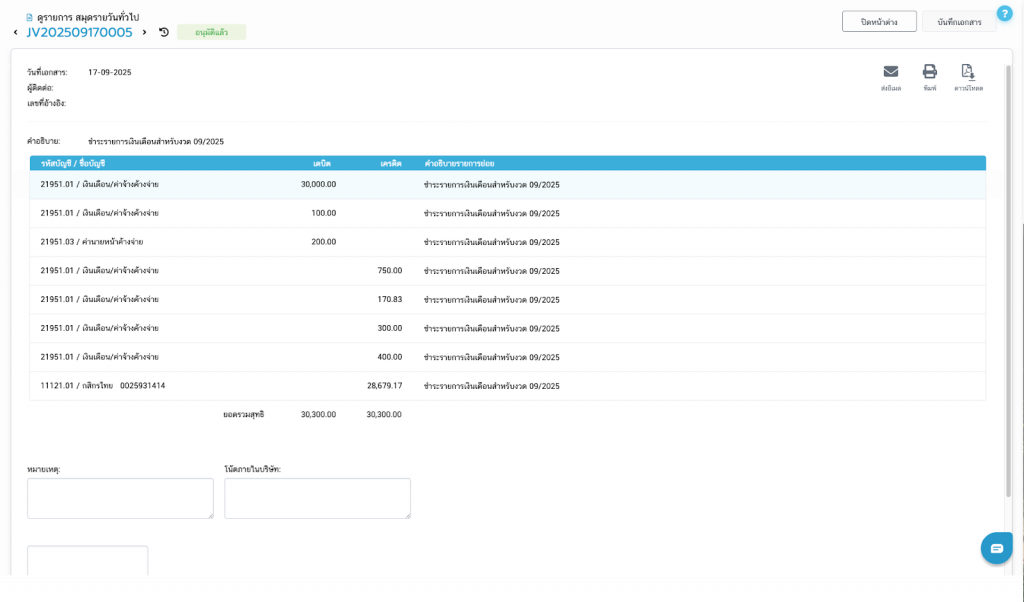
Task: Open the blue help question mark
Action: point(1004,13)
